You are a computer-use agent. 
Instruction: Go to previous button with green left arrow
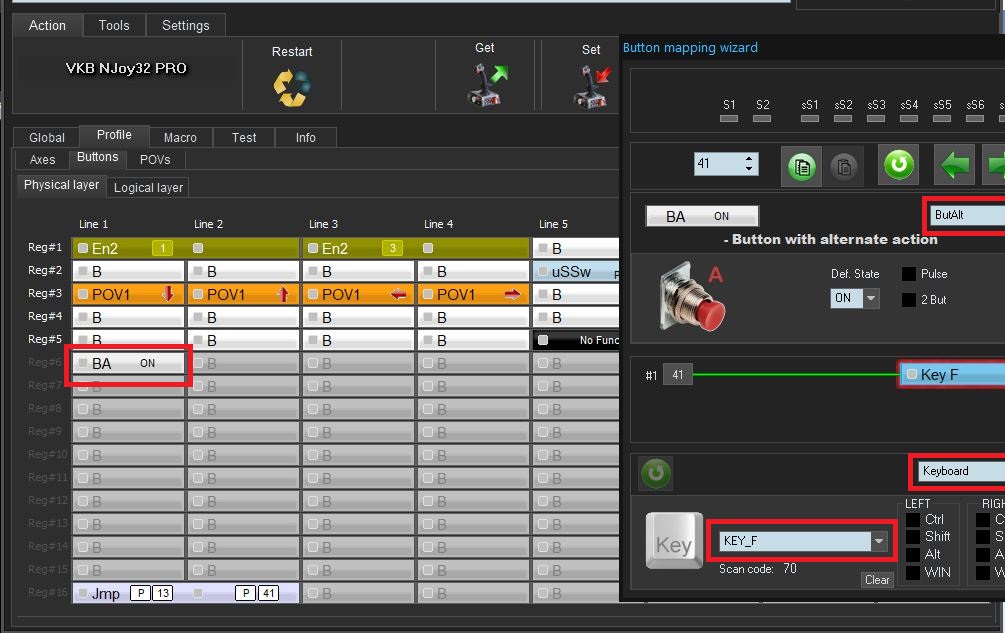(x=954, y=165)
